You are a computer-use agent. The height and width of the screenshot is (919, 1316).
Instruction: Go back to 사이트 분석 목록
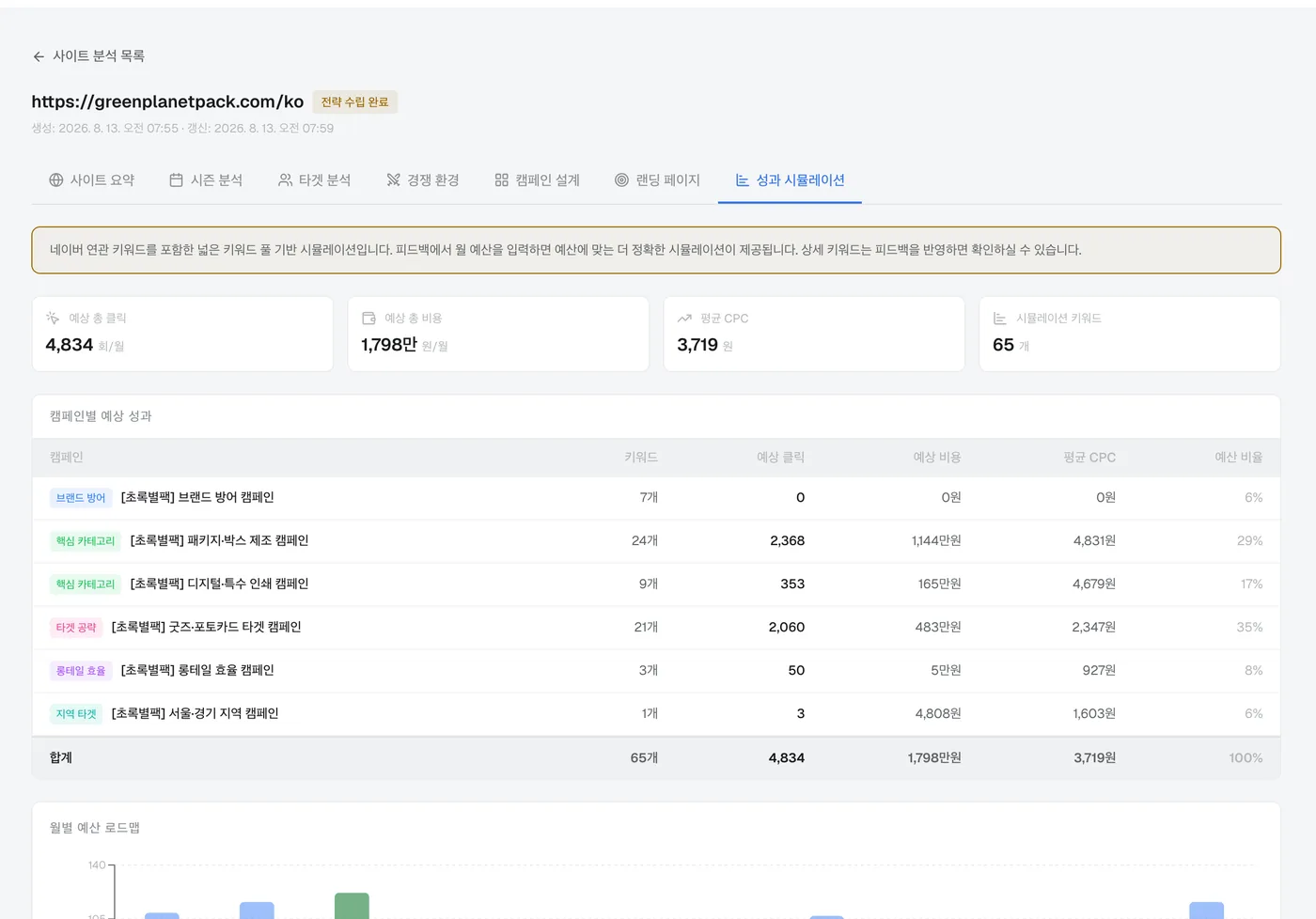[88, 56]
